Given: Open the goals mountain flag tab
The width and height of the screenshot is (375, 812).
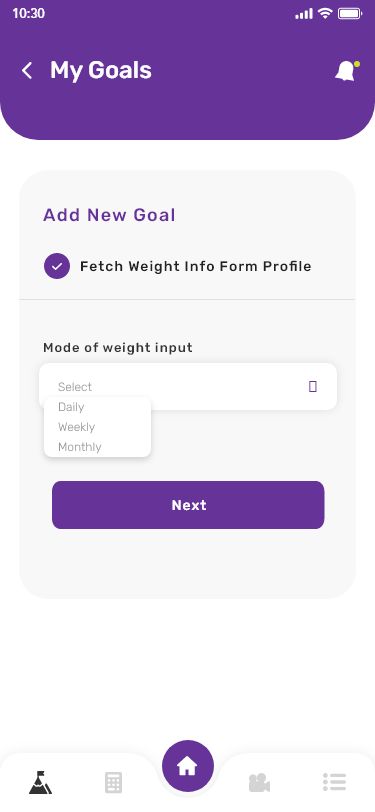Looking at the screenshot, I should pyautogui.click(x=40, y=782).
